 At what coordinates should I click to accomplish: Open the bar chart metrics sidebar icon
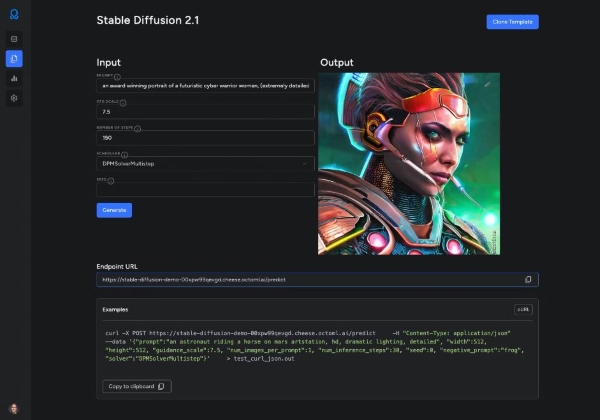(x=14, y=78)
